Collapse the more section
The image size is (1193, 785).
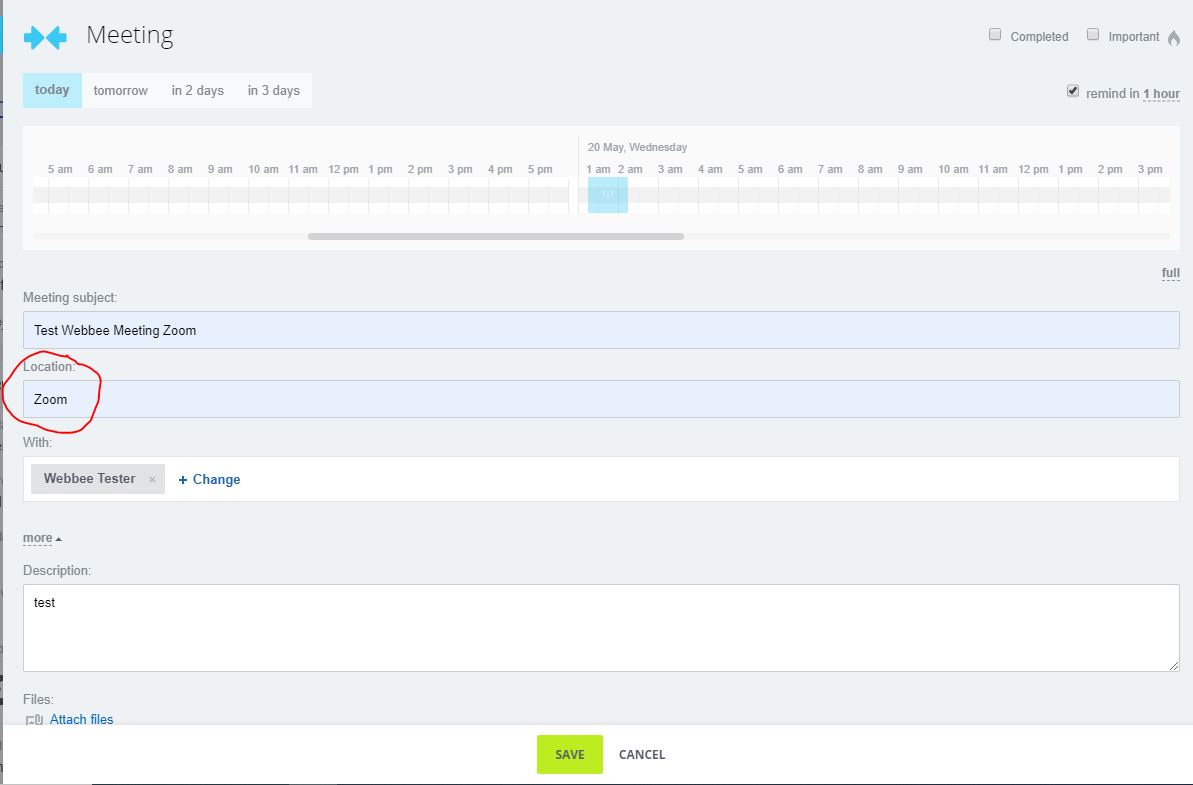[x=42, y=538]
